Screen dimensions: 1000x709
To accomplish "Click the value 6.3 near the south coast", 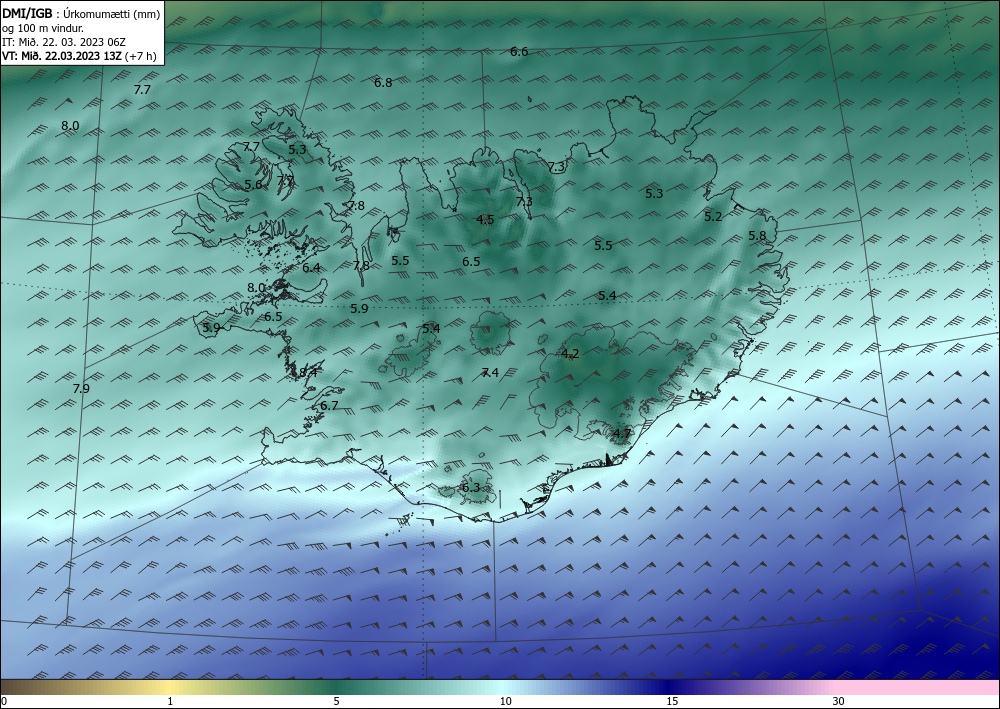I will (471, 488).
